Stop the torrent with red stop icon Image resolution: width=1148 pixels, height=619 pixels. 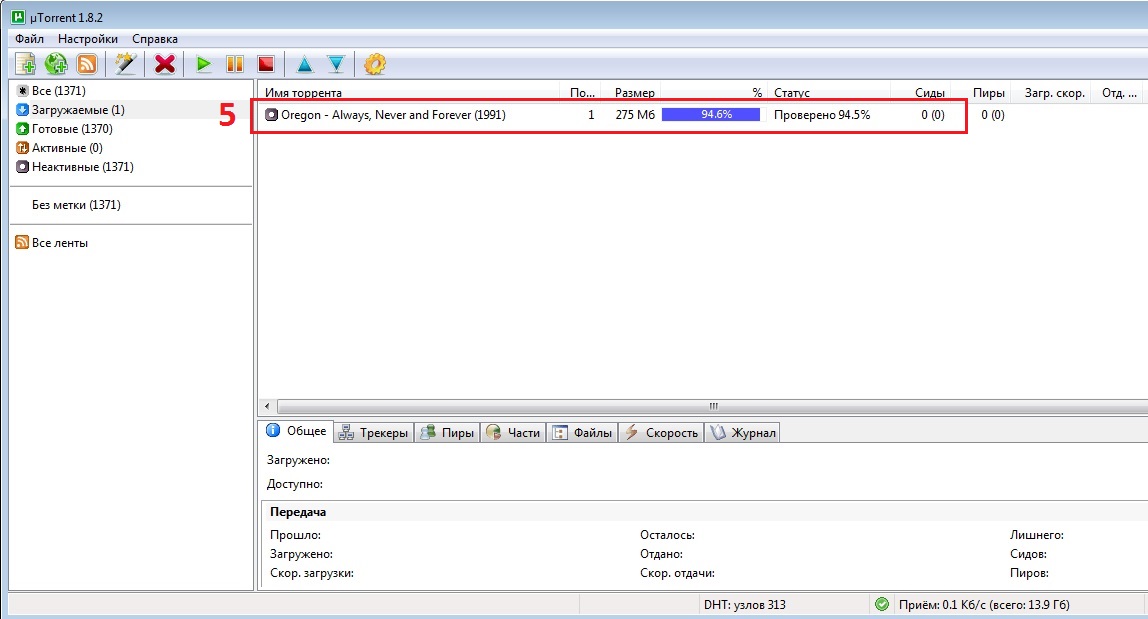coord(266,64)
